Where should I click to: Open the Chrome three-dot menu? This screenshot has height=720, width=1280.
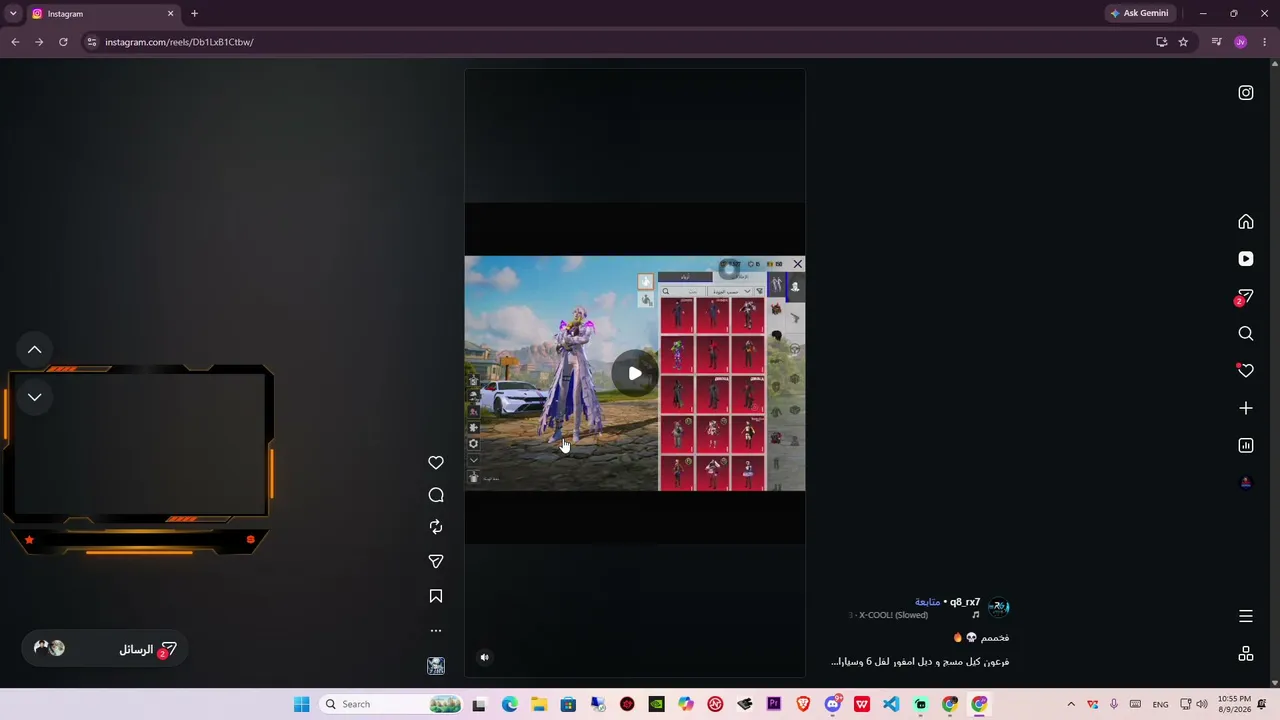[1264, 42]
